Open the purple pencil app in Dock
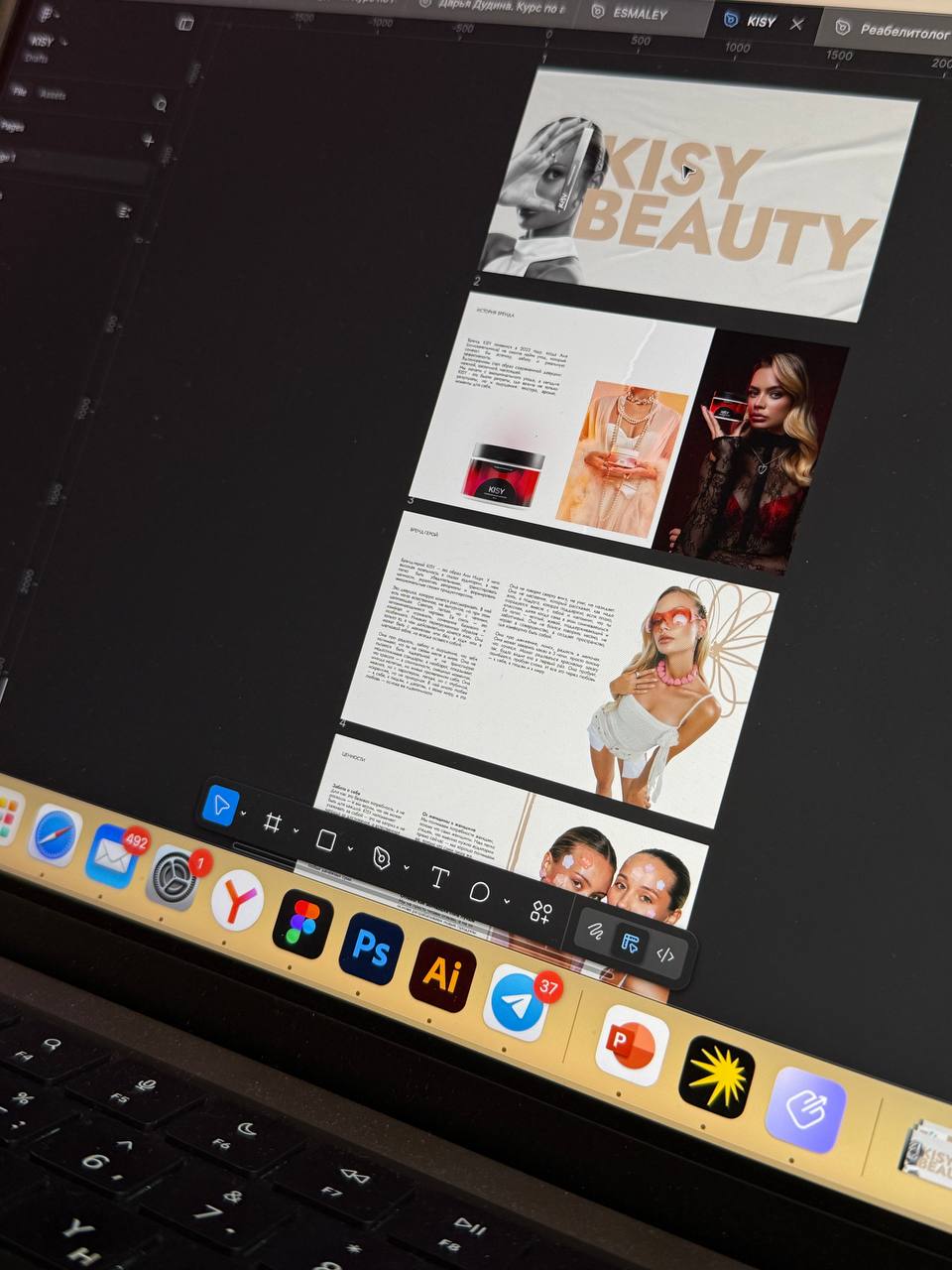The width and height of the screenshot is (952, 1270). [806, 1109]
